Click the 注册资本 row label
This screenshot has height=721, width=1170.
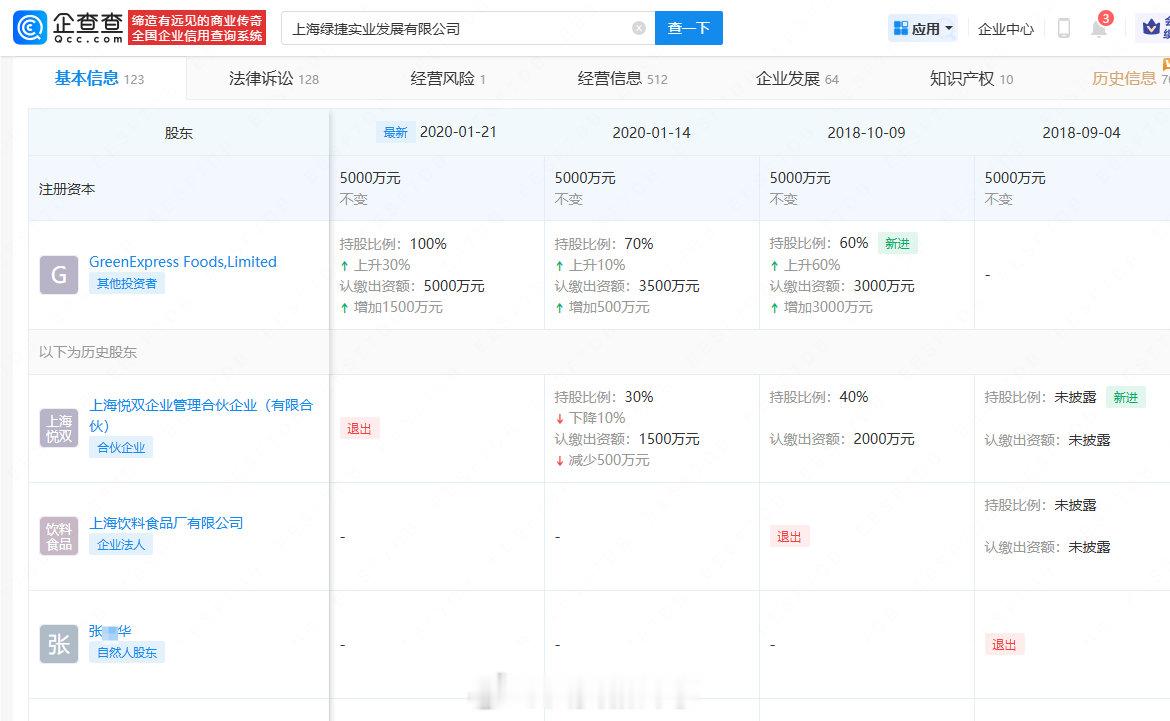coord(67,189)
